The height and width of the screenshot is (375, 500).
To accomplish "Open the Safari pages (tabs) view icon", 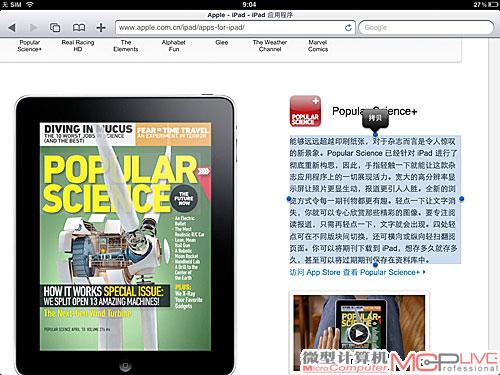I will [55, 27].
